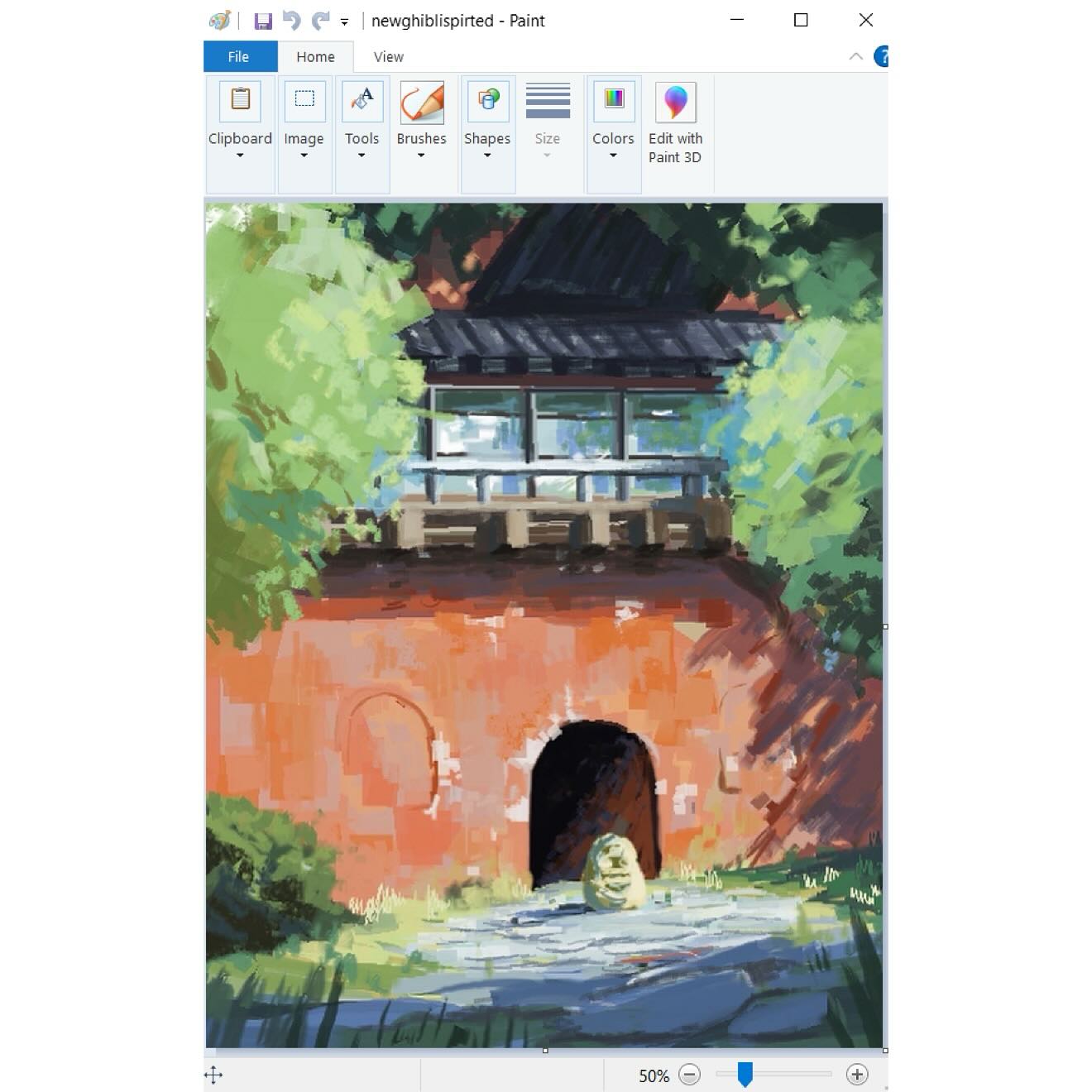The height and width of the screenshot is (1092, 1092).
Task: Collapse the ribbon with the chevron
Action: pos(856,56)
